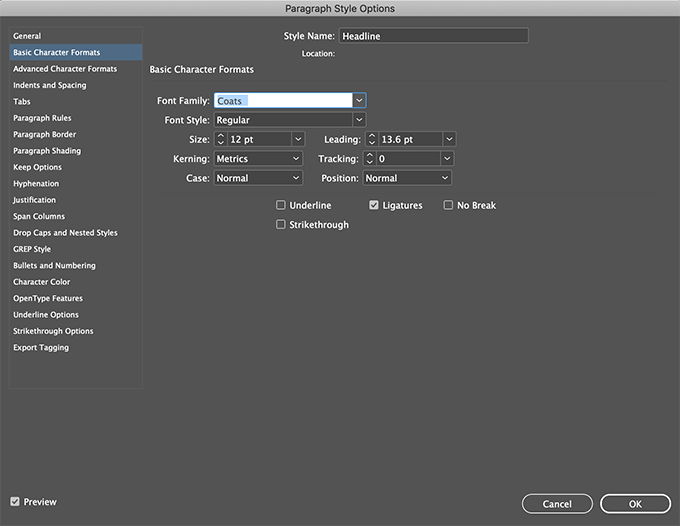
Task: Enable the Underline checkbox
Action: 281,205
